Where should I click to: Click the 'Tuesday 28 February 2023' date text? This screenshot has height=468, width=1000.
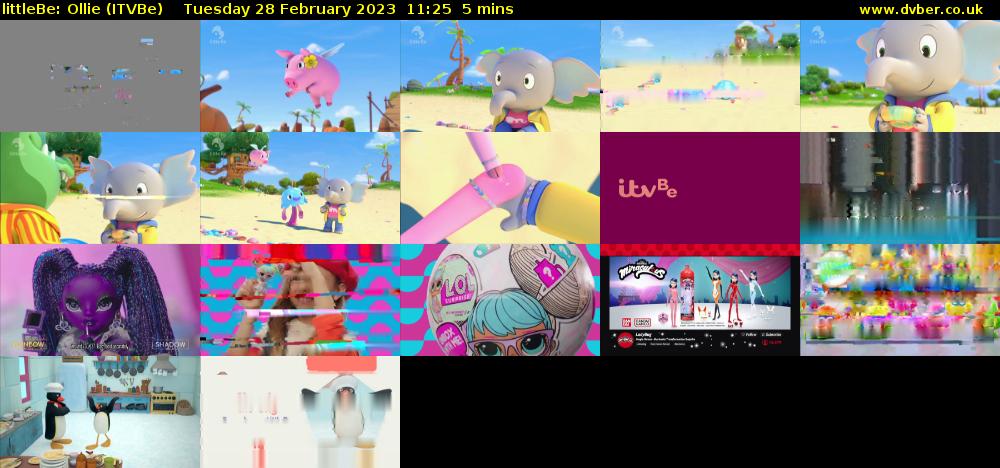290,10
